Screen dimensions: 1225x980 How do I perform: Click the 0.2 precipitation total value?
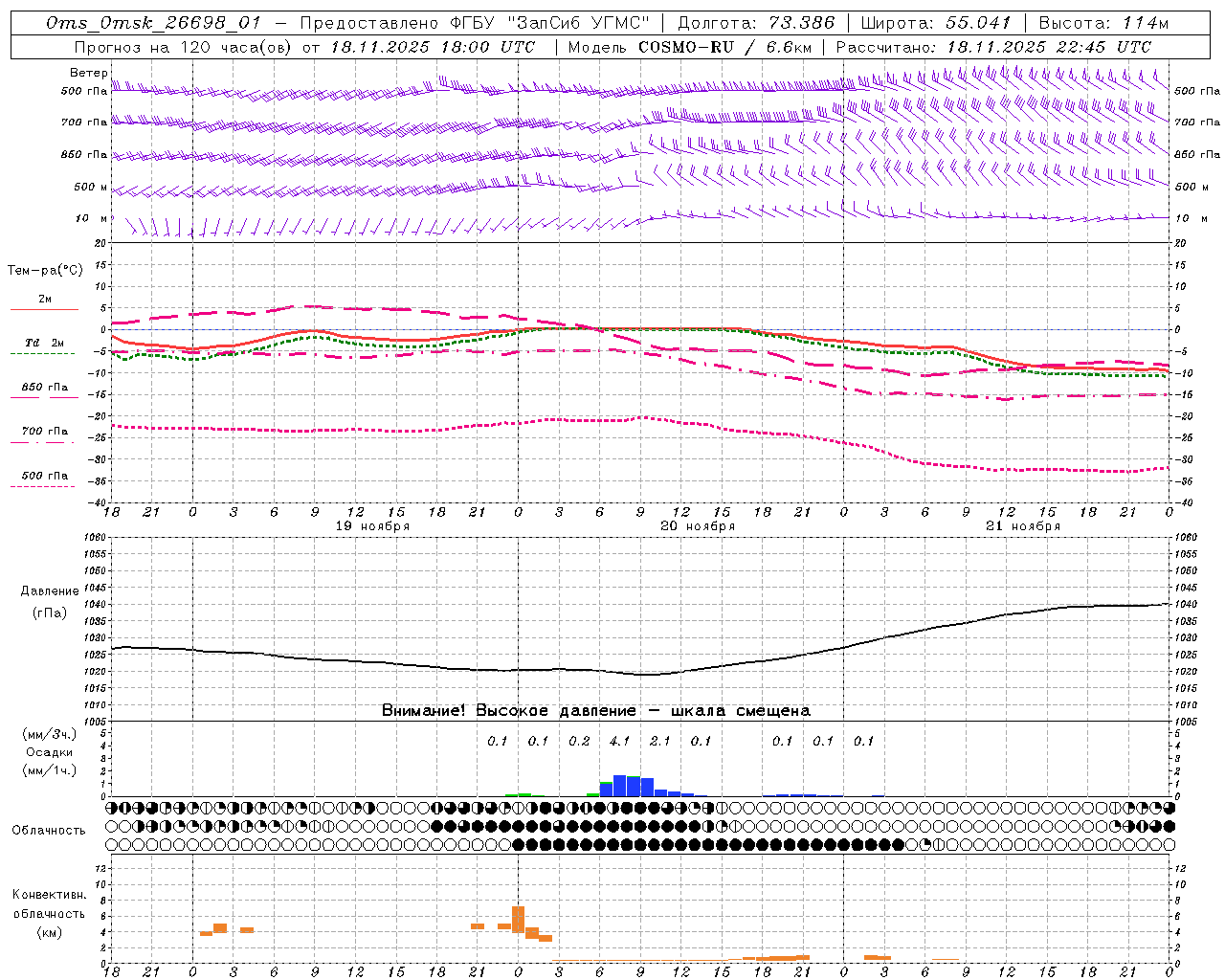(579, 741)
